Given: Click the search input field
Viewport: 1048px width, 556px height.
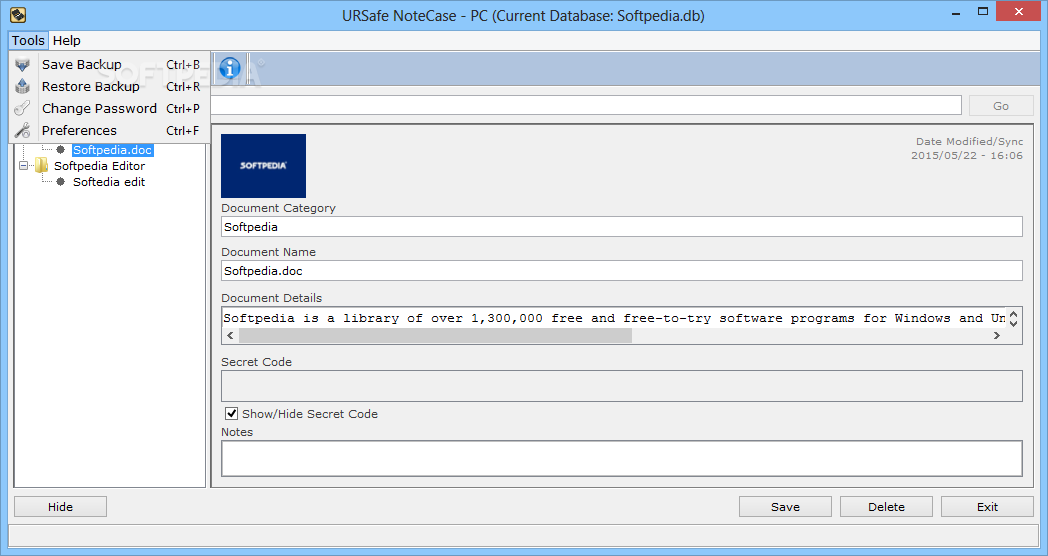Looking at the screenshot, I should 586,106.
